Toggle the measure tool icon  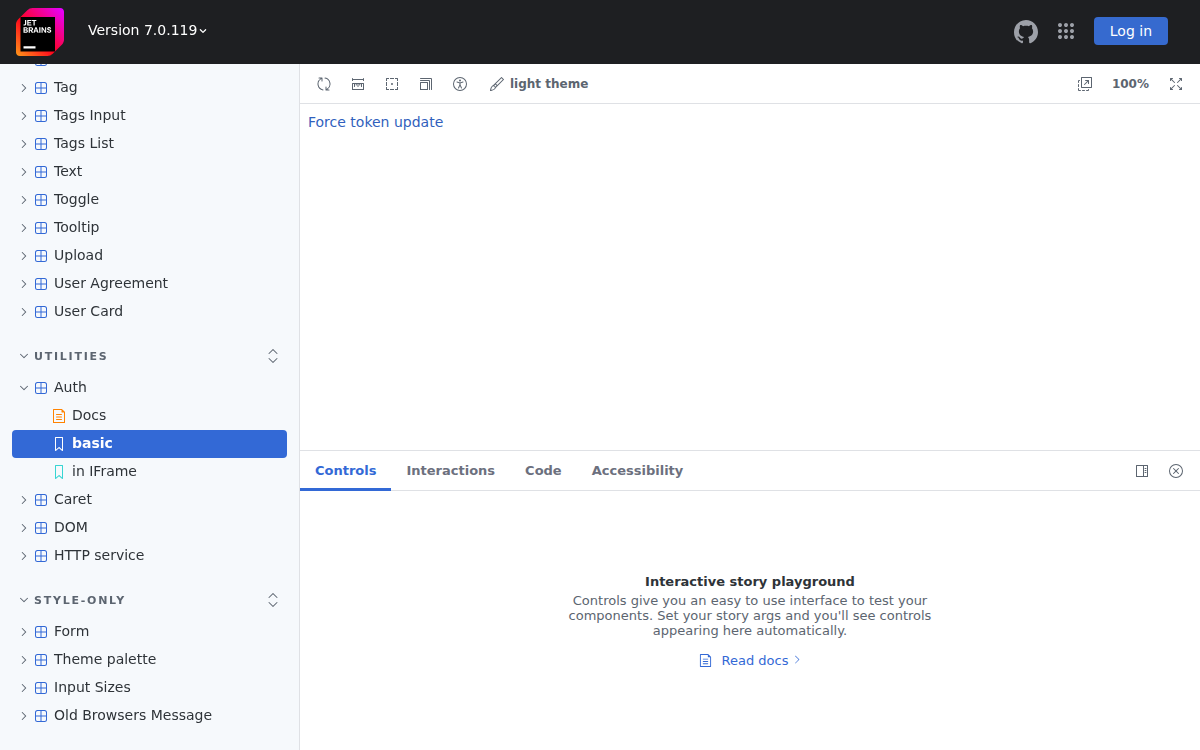[358, 84]
